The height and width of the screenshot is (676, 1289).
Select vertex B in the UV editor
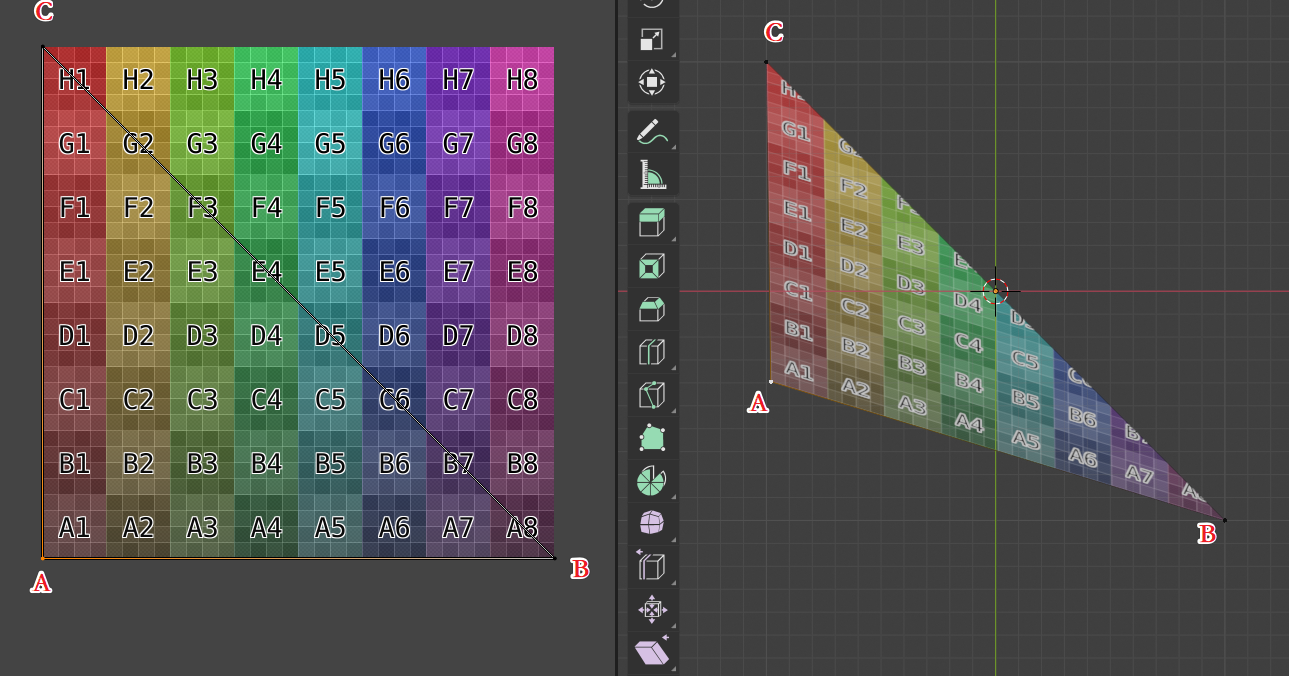point(557,556)
